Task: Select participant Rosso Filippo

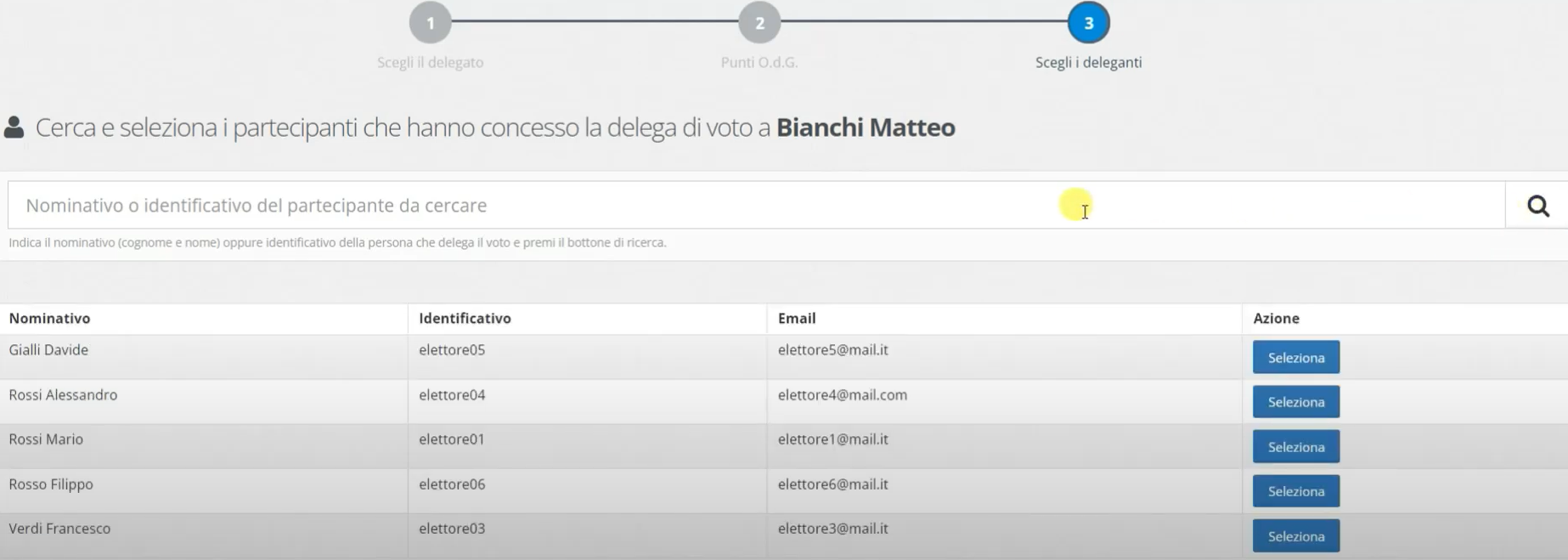Action: [x=1295, y=491]
